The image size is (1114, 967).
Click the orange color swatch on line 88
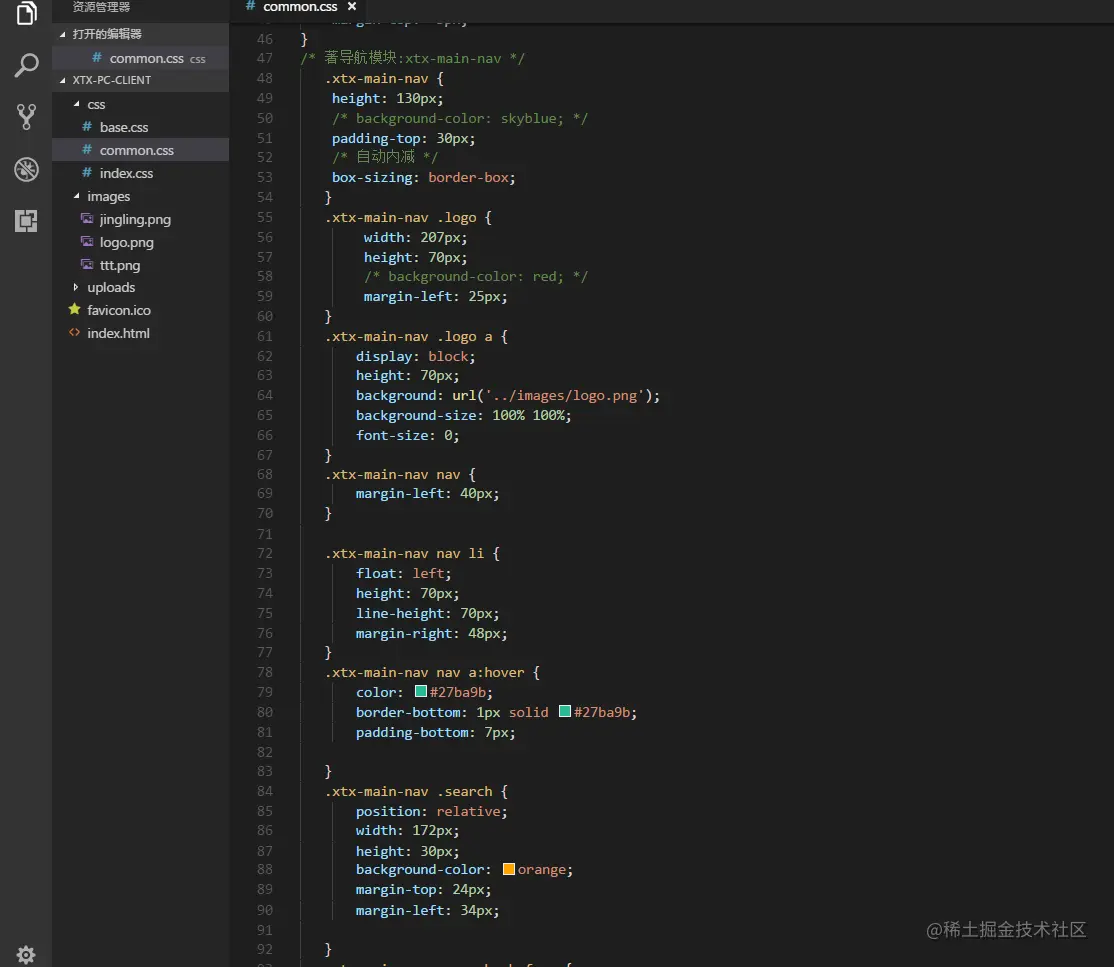[509, 869]
